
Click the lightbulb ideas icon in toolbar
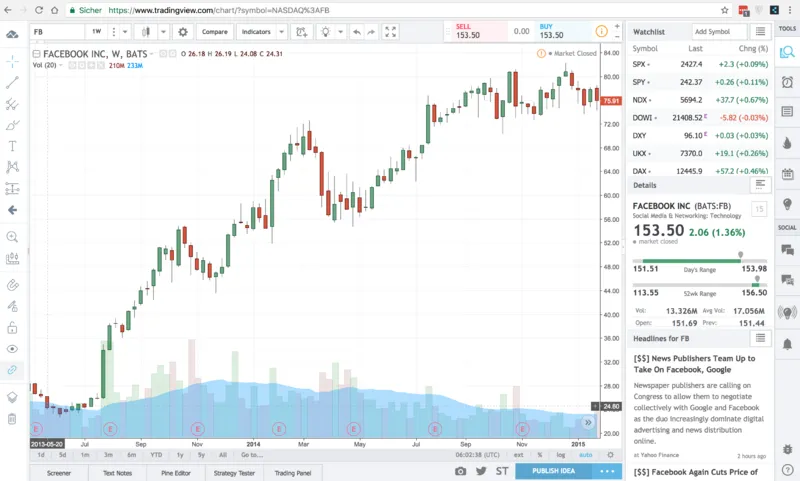(x=326, y=32)
